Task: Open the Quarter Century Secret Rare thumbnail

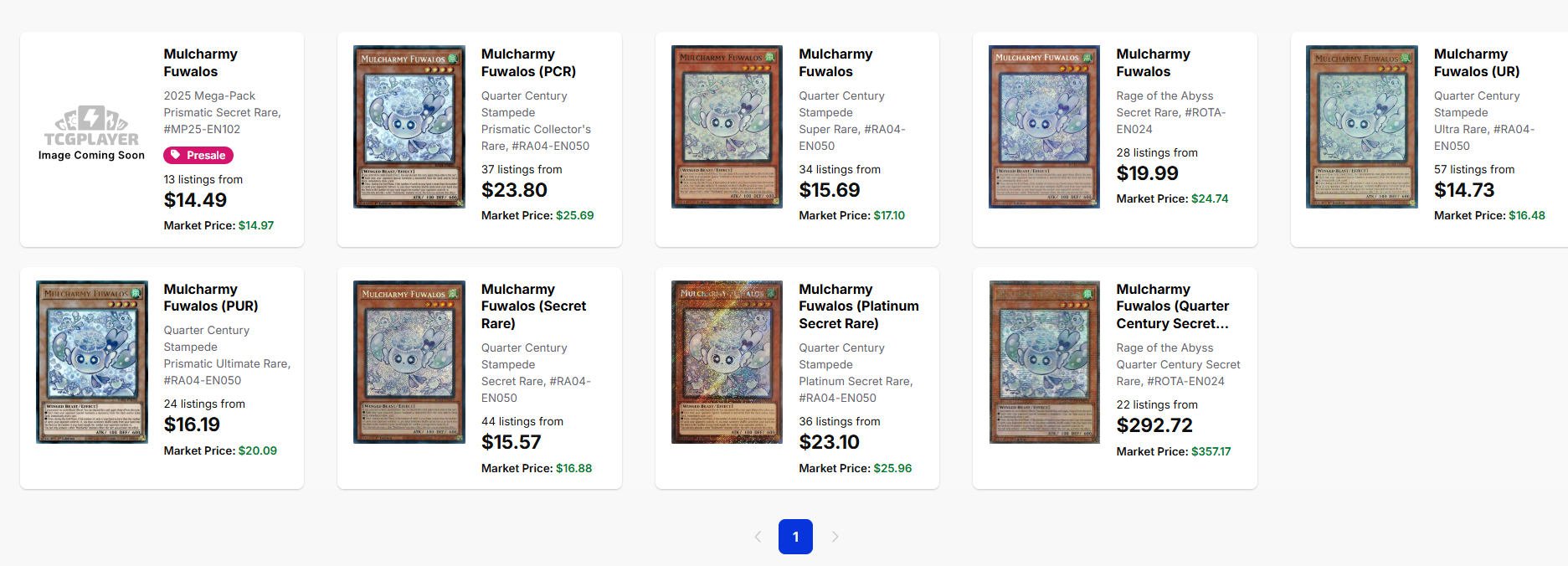Action: [1044, 362]
